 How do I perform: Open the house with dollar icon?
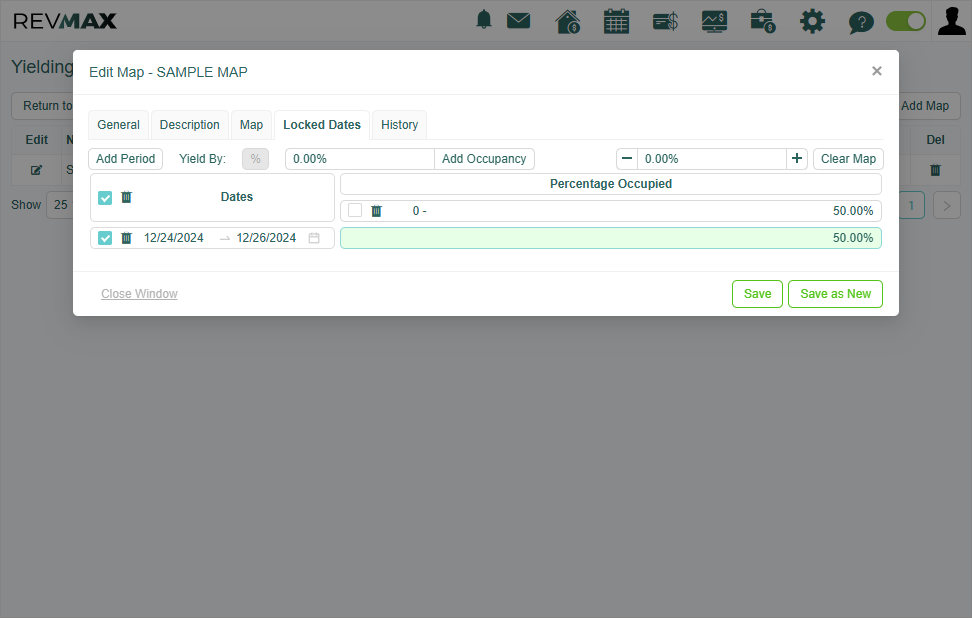coord(568,22)
